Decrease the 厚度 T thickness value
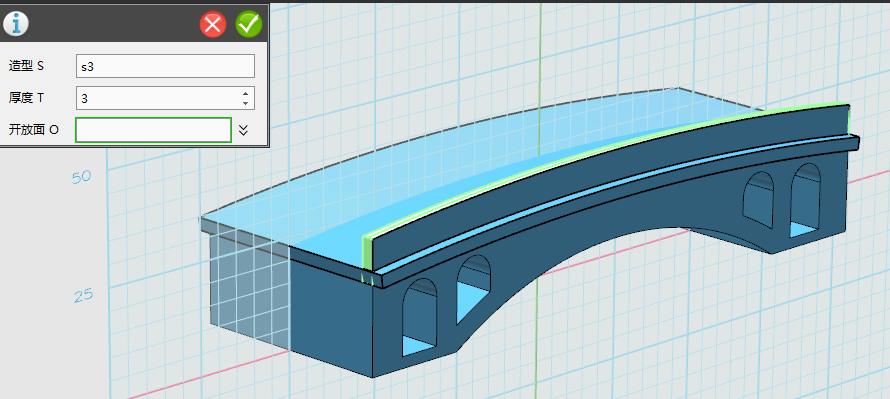 point(245,103)
